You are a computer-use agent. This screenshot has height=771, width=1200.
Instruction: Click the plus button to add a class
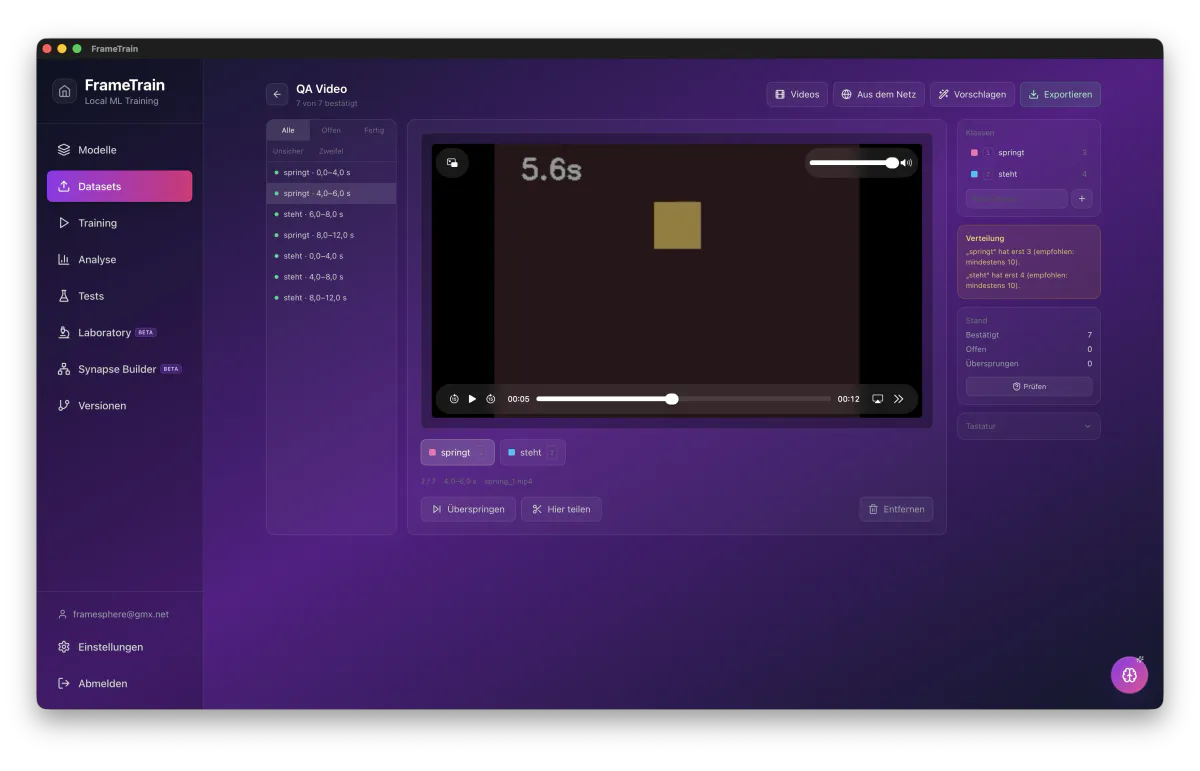click(x=1082, y=198)
